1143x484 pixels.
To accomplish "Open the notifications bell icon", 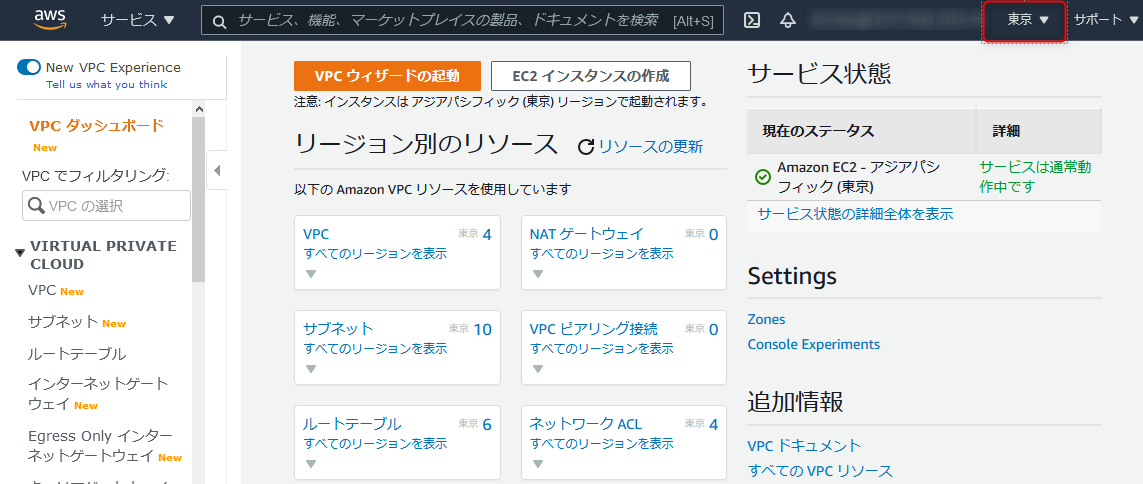I will 787,20.
